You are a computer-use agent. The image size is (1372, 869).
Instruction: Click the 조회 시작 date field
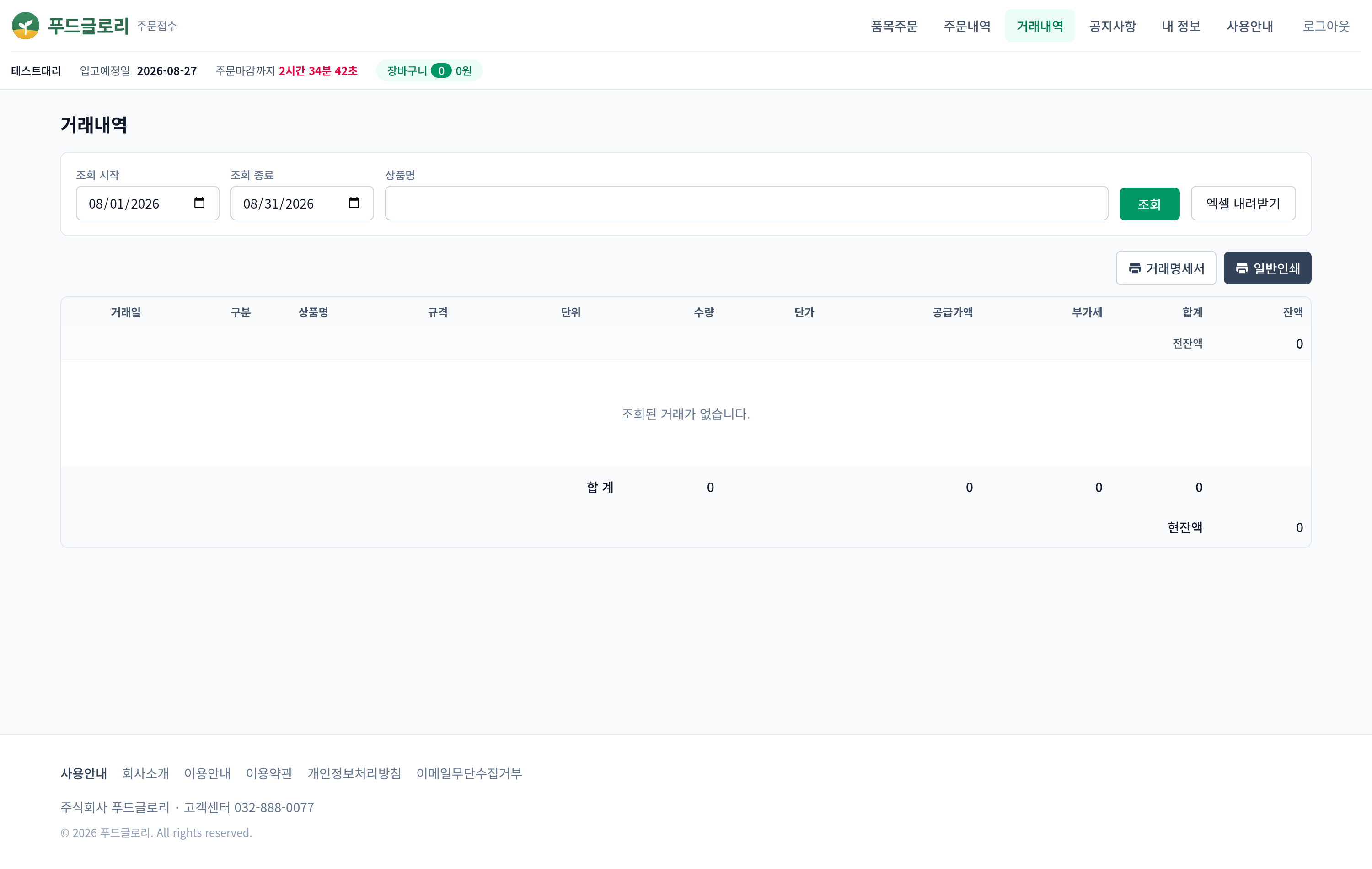coord(148,204)
